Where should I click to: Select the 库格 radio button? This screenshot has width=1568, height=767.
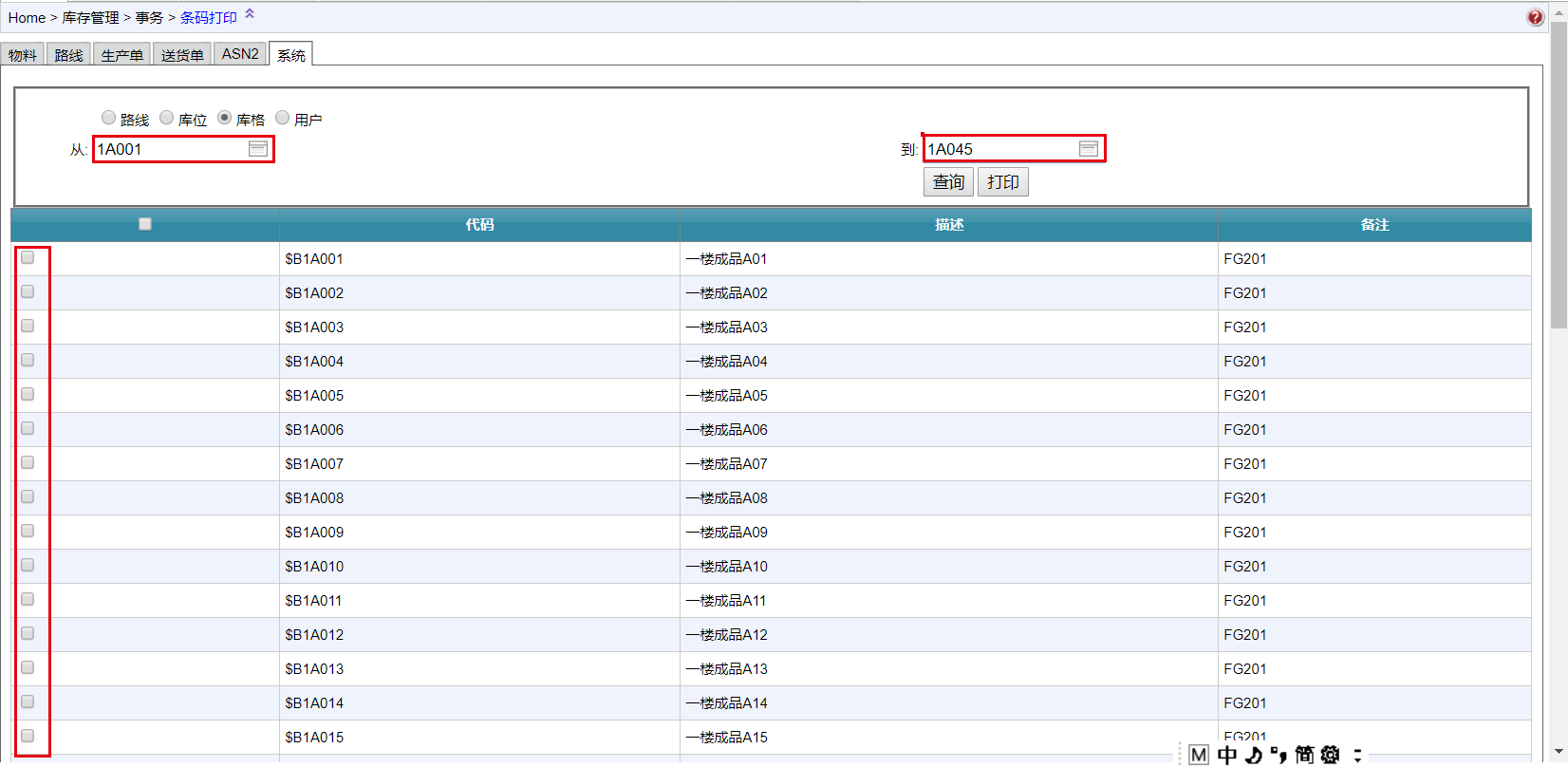[x=224, y=118]
